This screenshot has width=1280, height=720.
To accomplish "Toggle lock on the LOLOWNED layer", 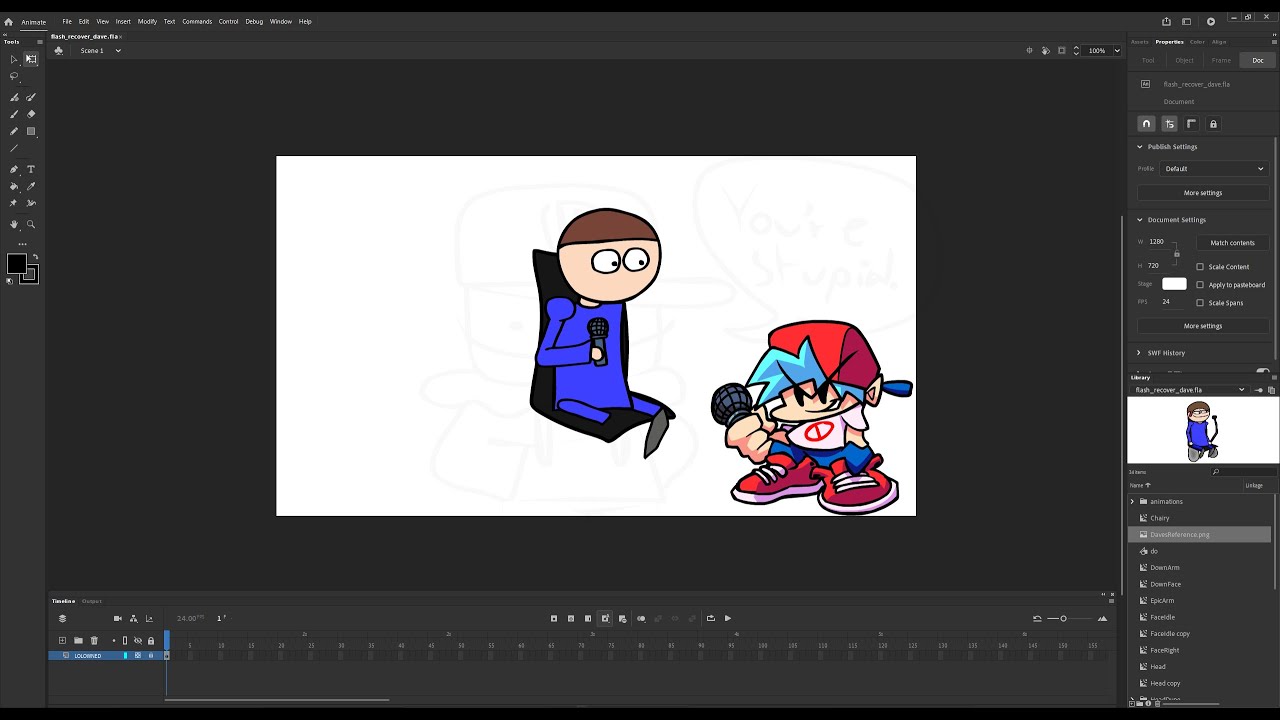I will [151, 655].
